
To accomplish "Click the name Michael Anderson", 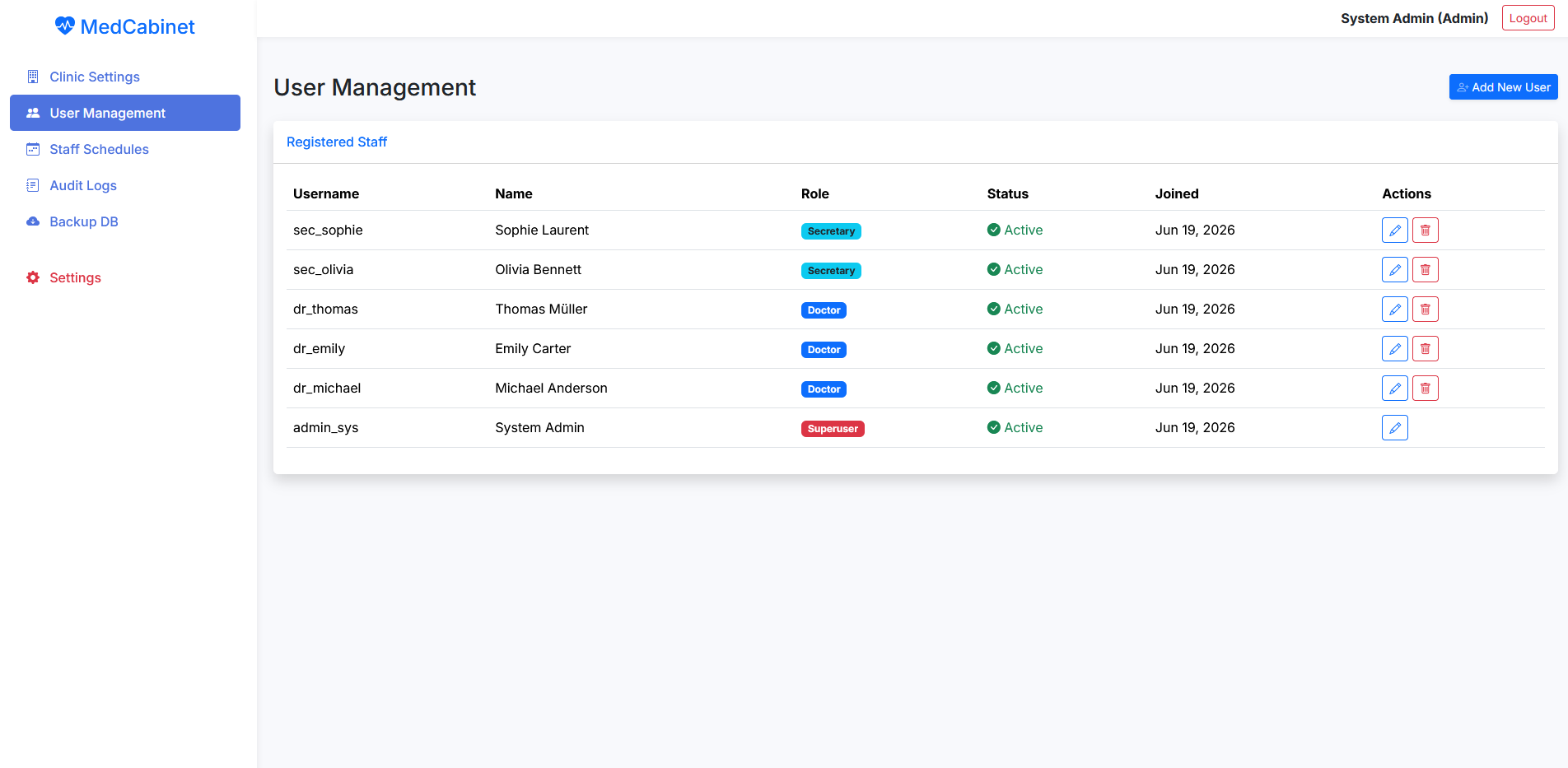I will (551, 389).
